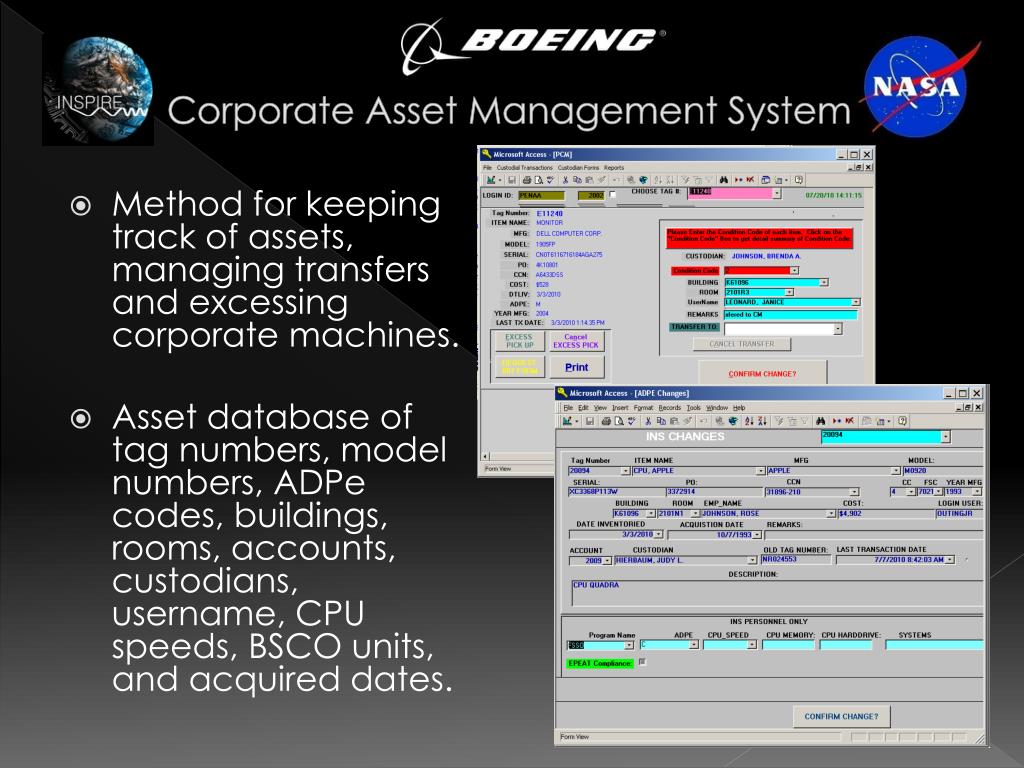
Task: Open the MFG APPLE dropdown
Action: coord(896,471)
